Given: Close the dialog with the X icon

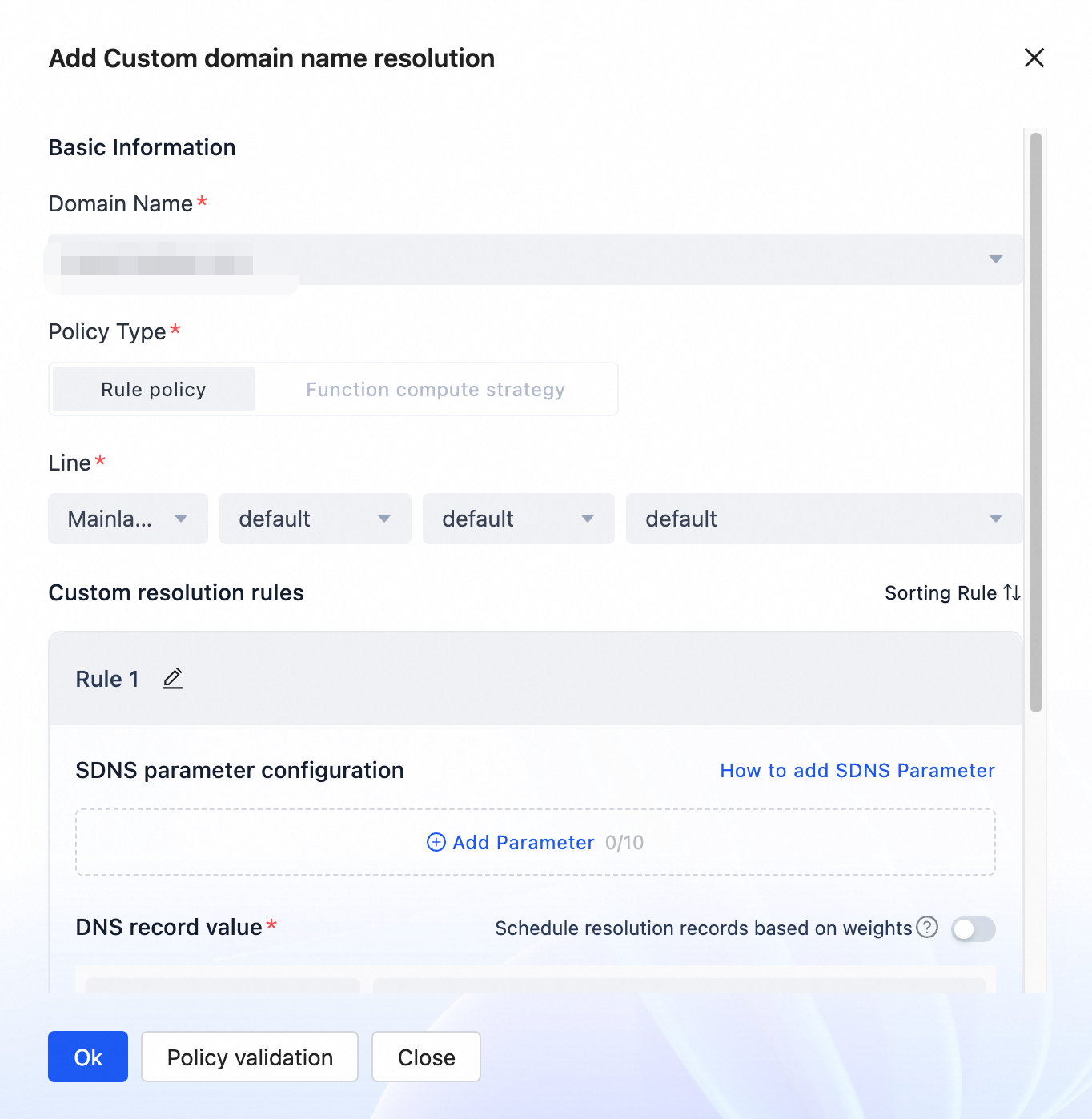Looking at the screenshot, I should pos(1034,58).
